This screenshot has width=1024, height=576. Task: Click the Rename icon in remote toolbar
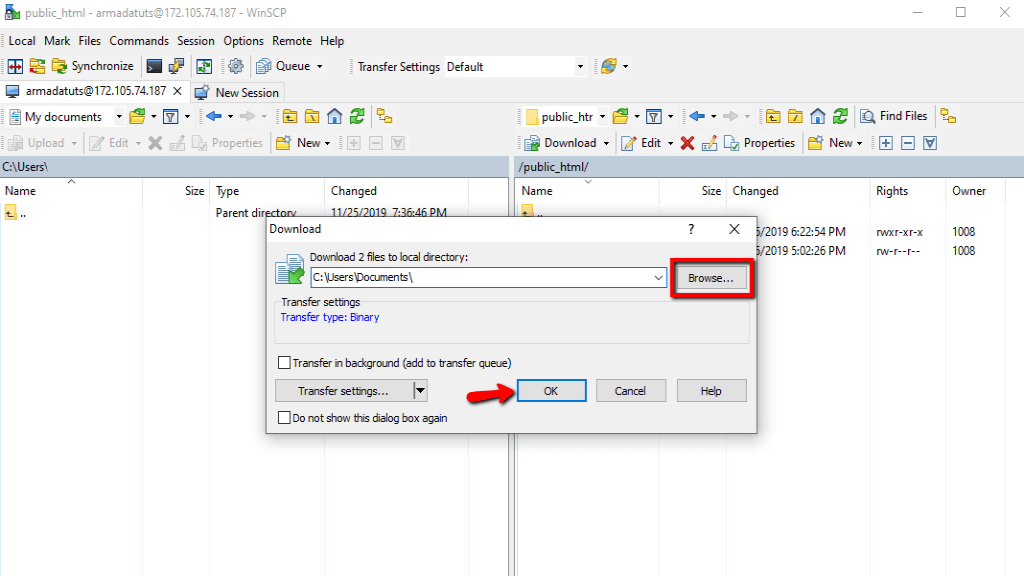709,143
